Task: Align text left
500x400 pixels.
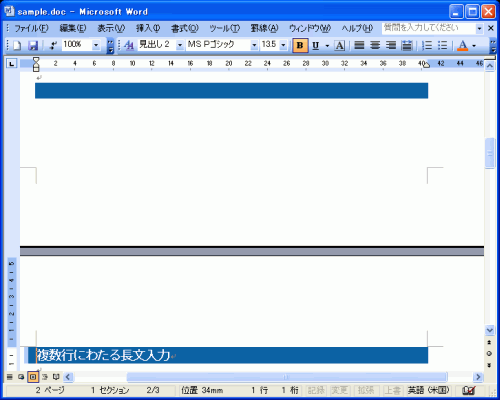Action: pos(359,45)
